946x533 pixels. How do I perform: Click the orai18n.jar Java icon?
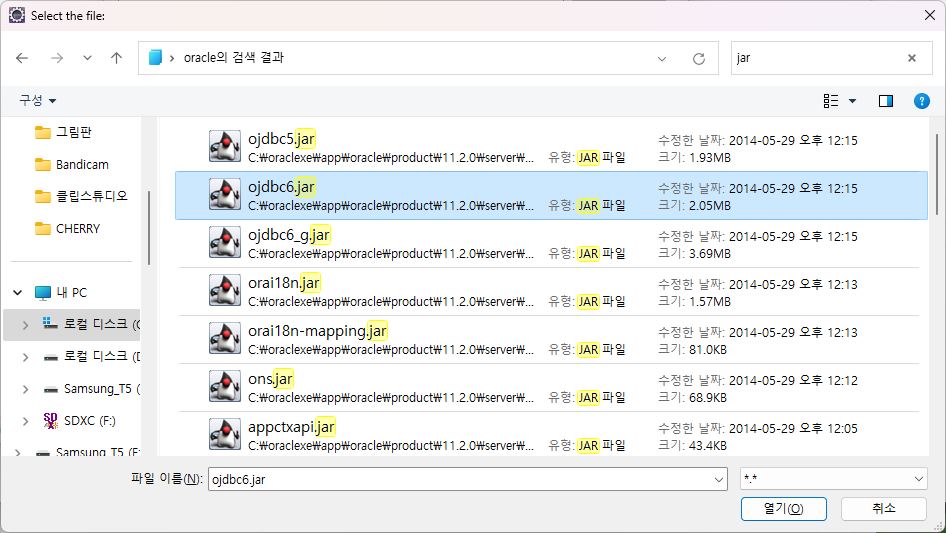point(224,290)
